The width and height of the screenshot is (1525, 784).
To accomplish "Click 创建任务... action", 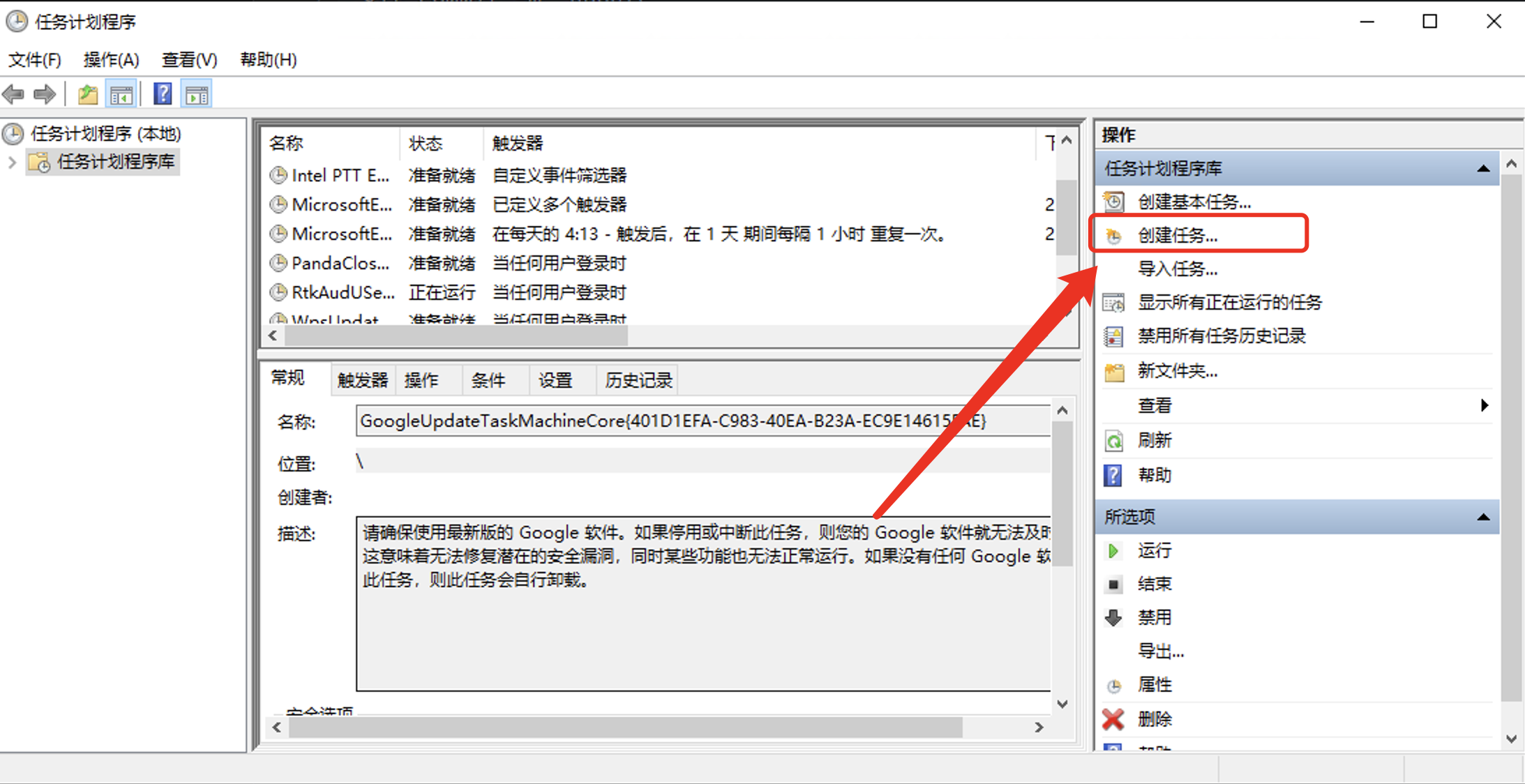I will [1178, 236].
